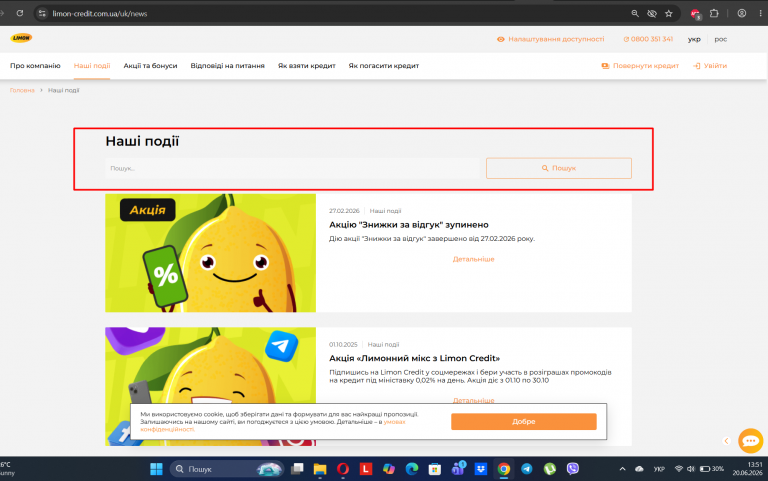Open Microsoft Teams from the taskbar
Screen dimensions: 768x481
coord(458,469)
